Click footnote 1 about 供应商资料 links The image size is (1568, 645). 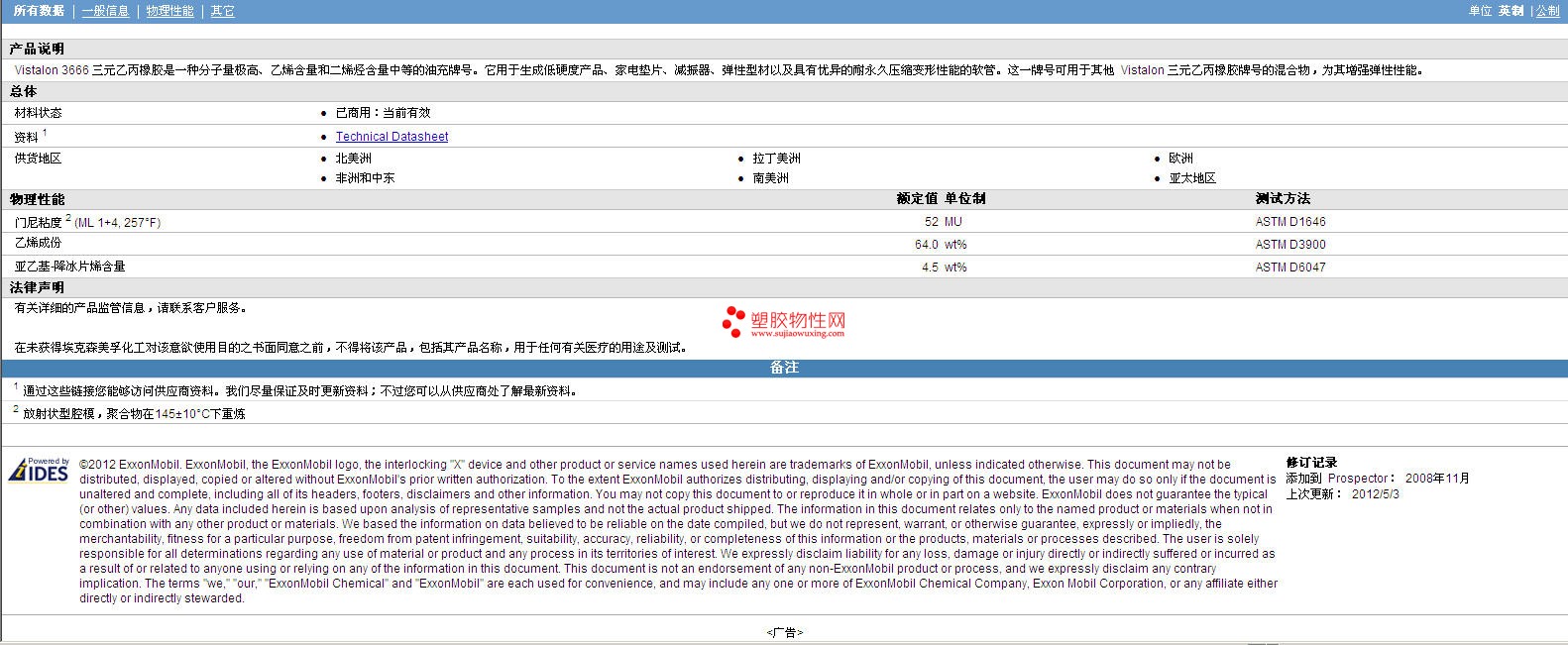point(295,390)
